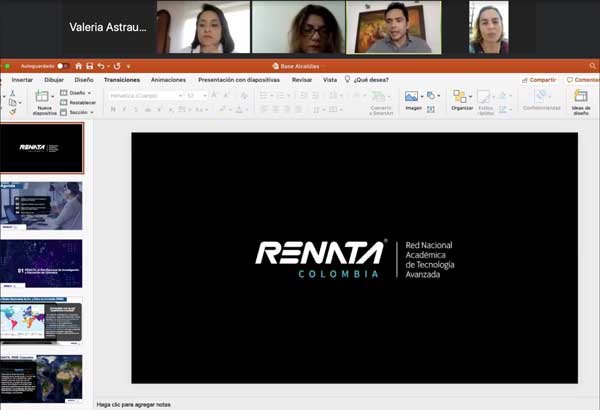Open the Diseño layout dropdown in ribbon
This screenshot has height=410, width=600.
(76, 93)
